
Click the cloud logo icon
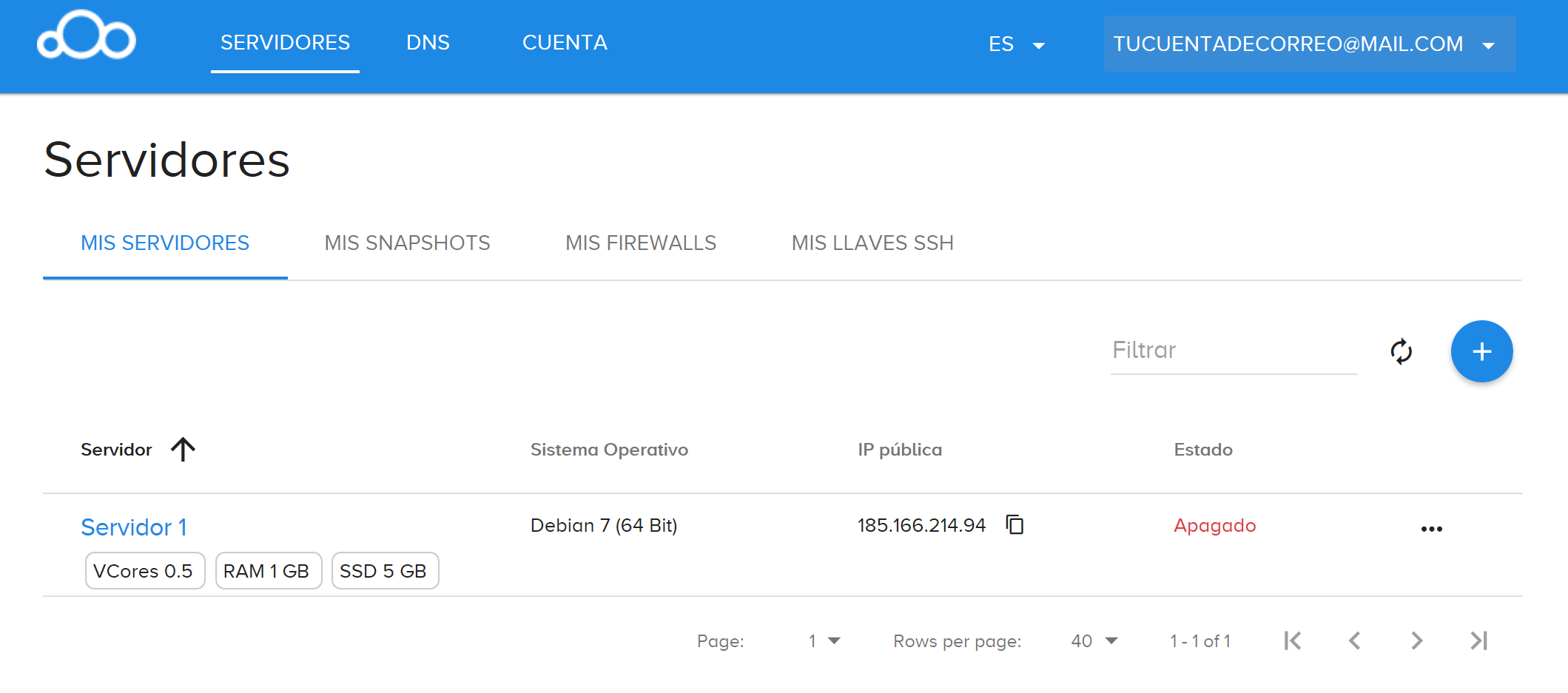(x=87, y=35)
